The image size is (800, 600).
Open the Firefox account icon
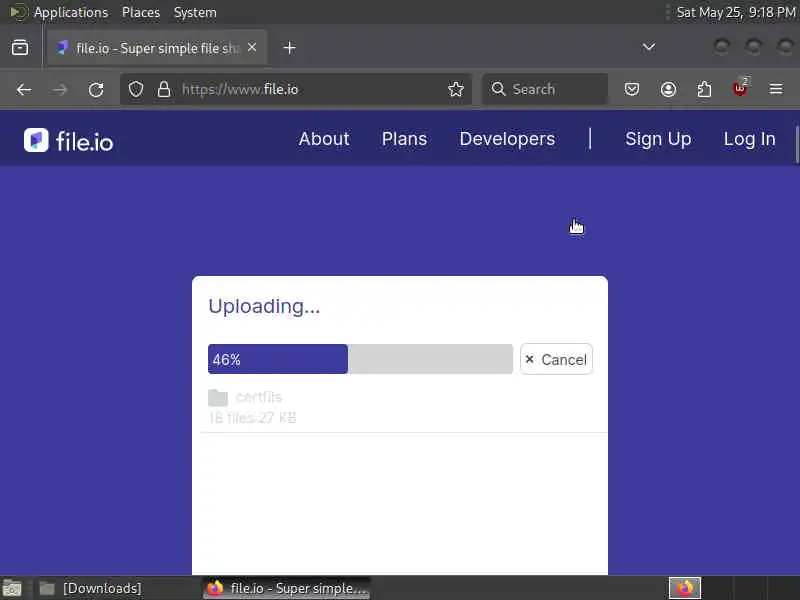click(x=668, y=89)
